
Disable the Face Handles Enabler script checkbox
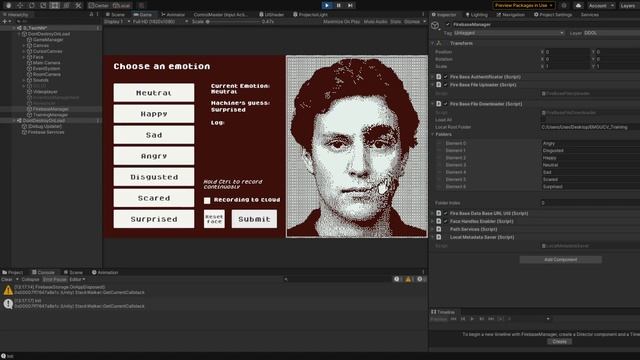[x=446, y=221]
